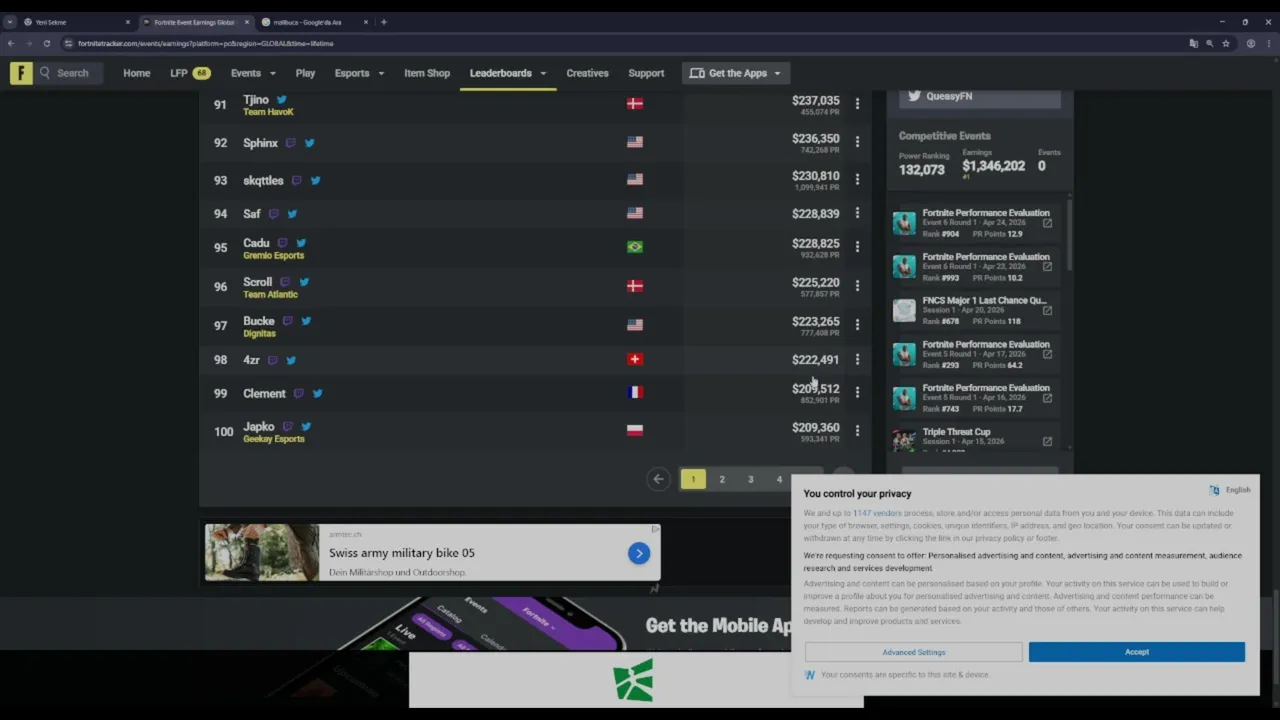The width and height of the screenshot is (1280, 720).
Task: Open Saf's Twitch icon
Action: (273, 214)
